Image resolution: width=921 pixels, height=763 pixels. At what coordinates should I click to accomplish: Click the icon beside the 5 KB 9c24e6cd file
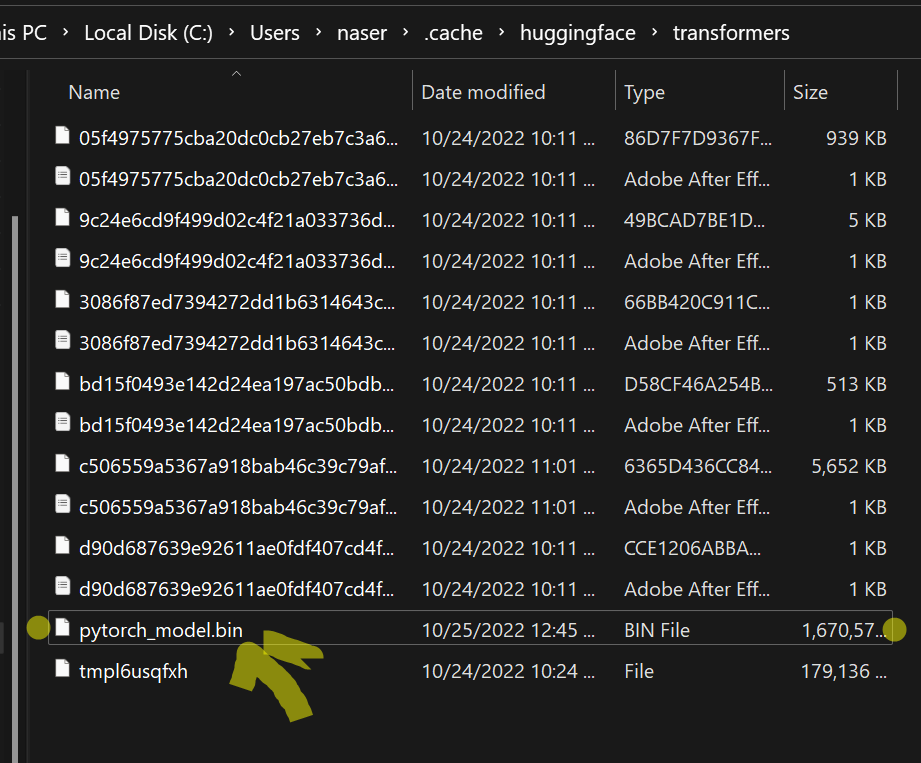point(61,219)
